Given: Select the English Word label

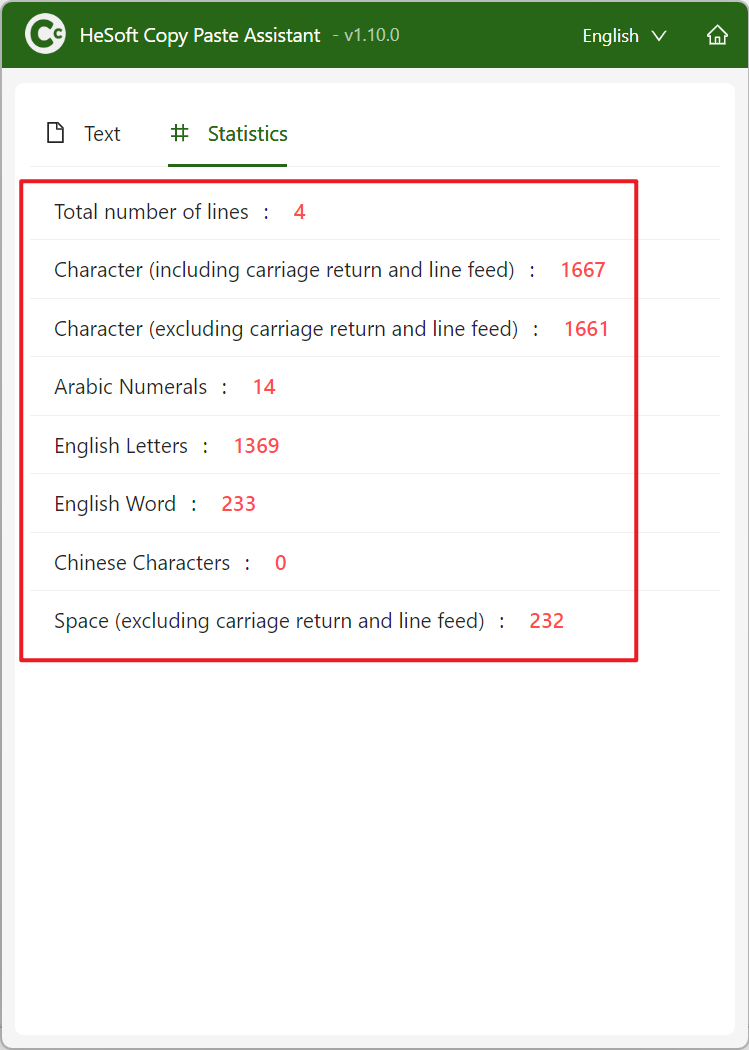Looking at the screenshot, I should (x=115, y=504).
